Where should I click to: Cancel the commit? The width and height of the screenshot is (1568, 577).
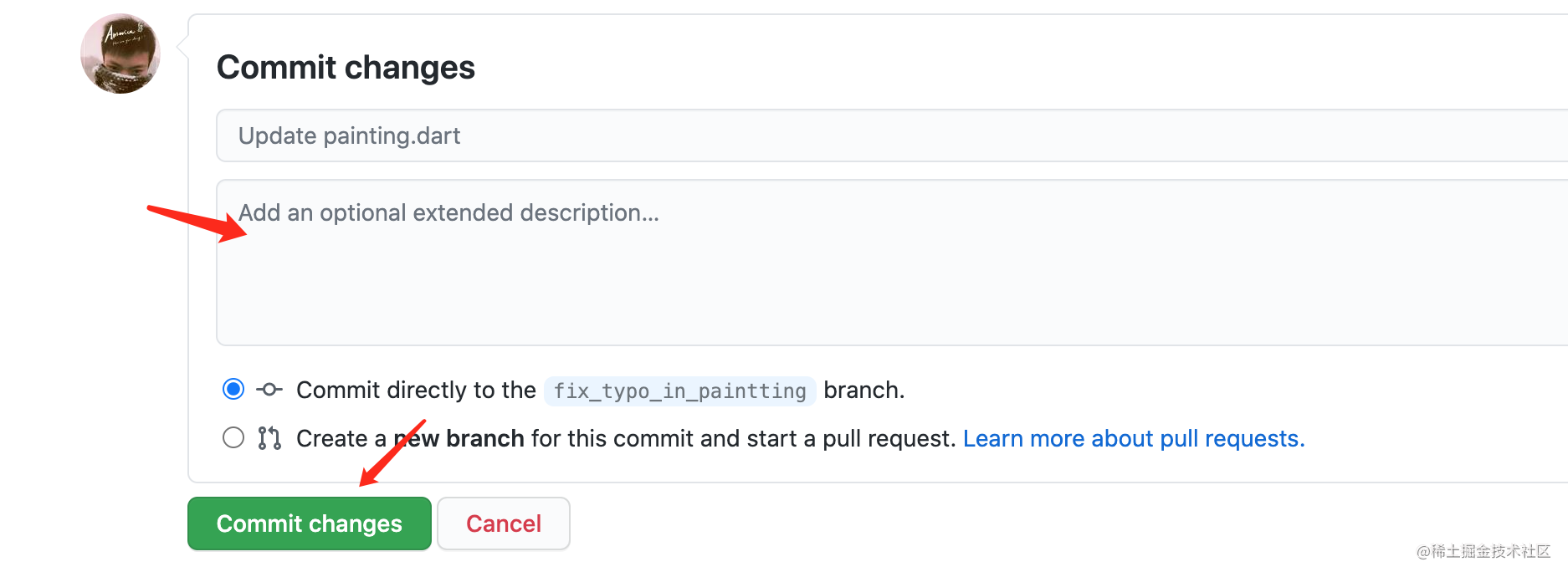504,523
